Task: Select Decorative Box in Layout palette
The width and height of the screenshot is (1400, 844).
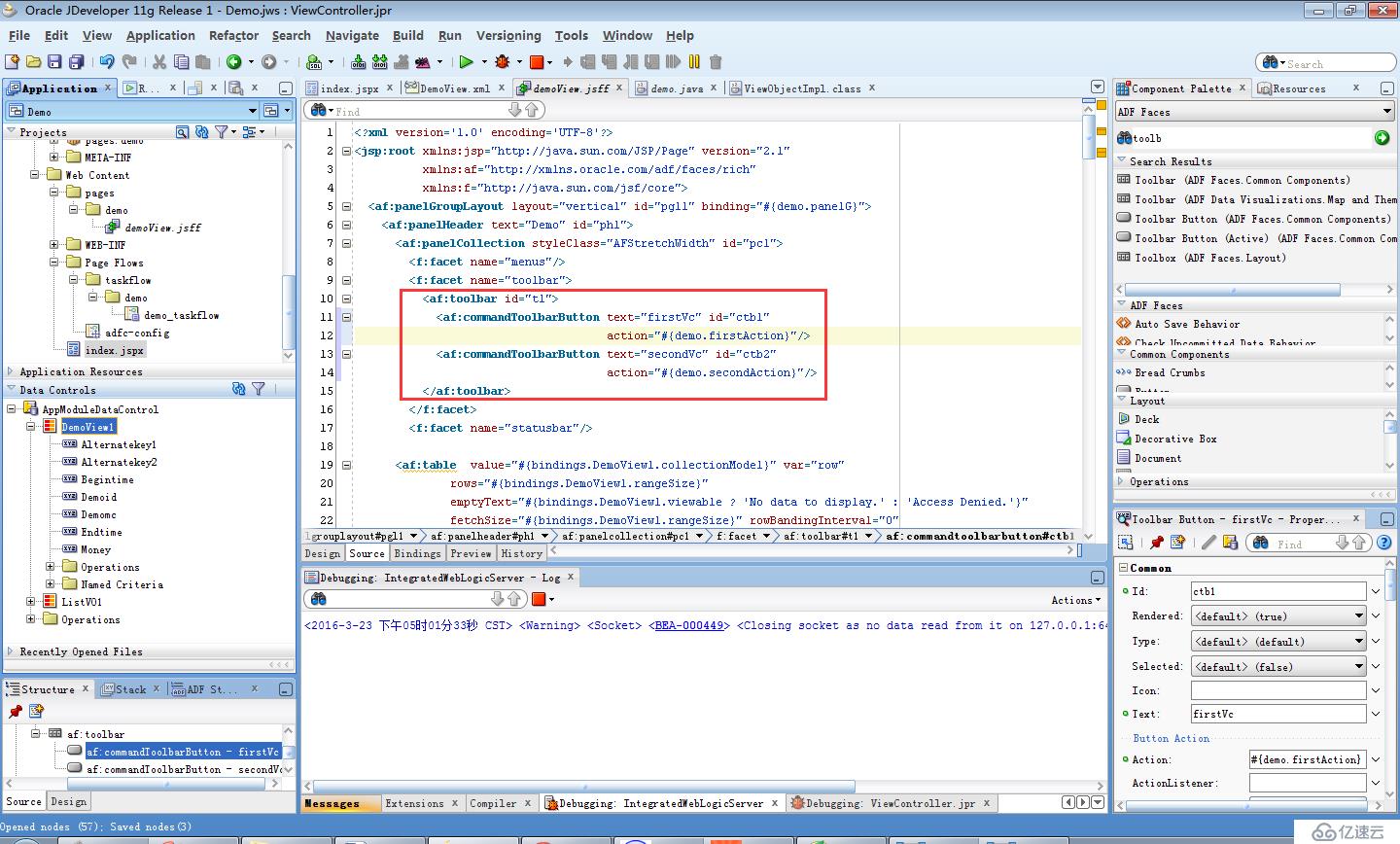Action: pos(1175,439)
